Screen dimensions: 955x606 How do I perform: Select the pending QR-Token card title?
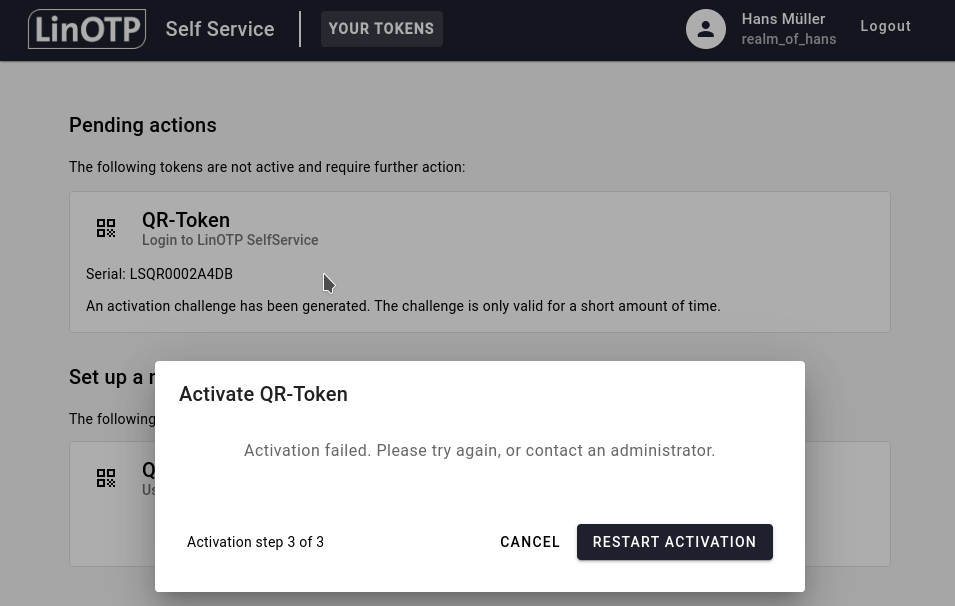[x=186, y=220]
